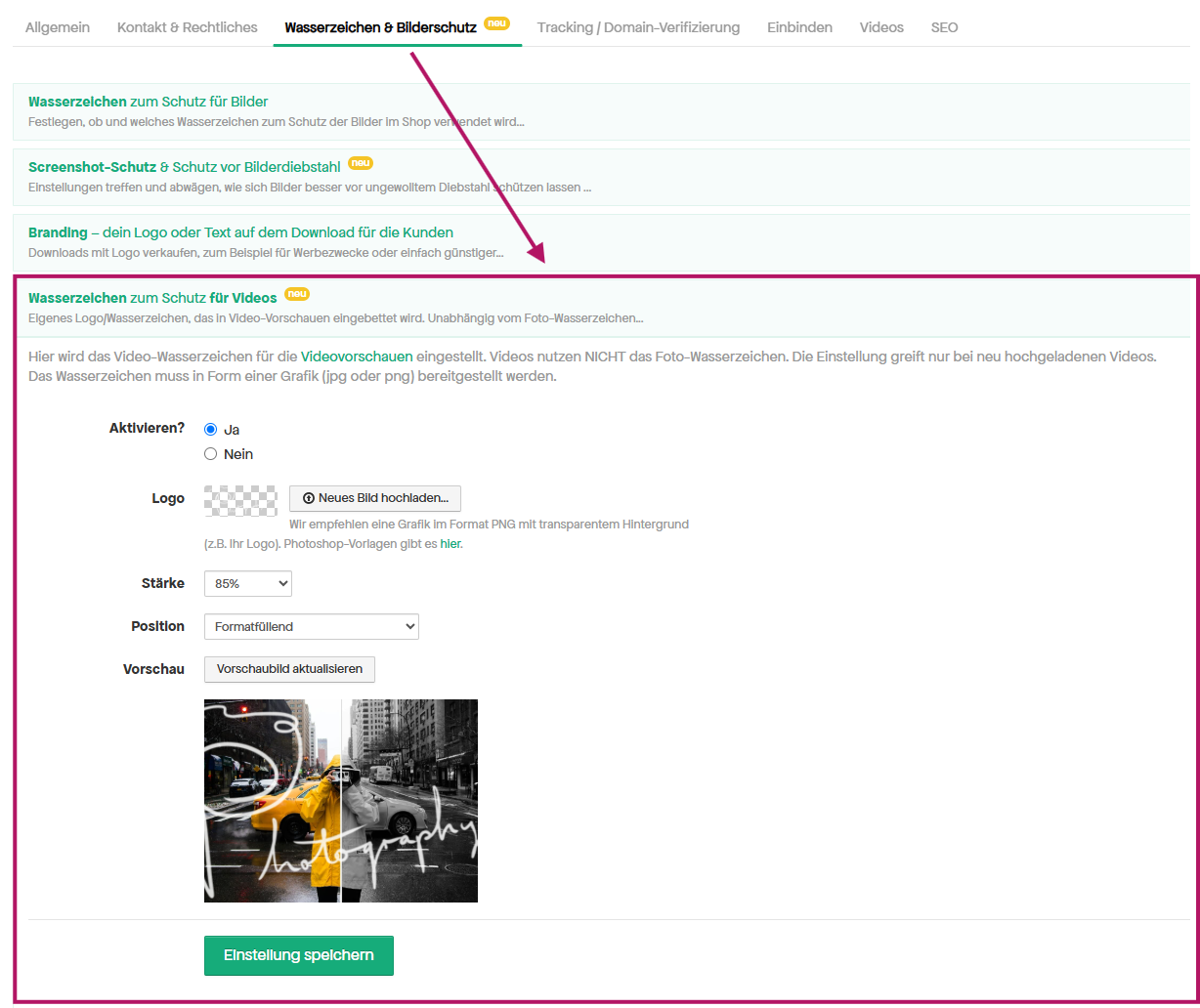Open the Stärke 85% dropdown
1200x1008 pixels.
pos(248,583)
